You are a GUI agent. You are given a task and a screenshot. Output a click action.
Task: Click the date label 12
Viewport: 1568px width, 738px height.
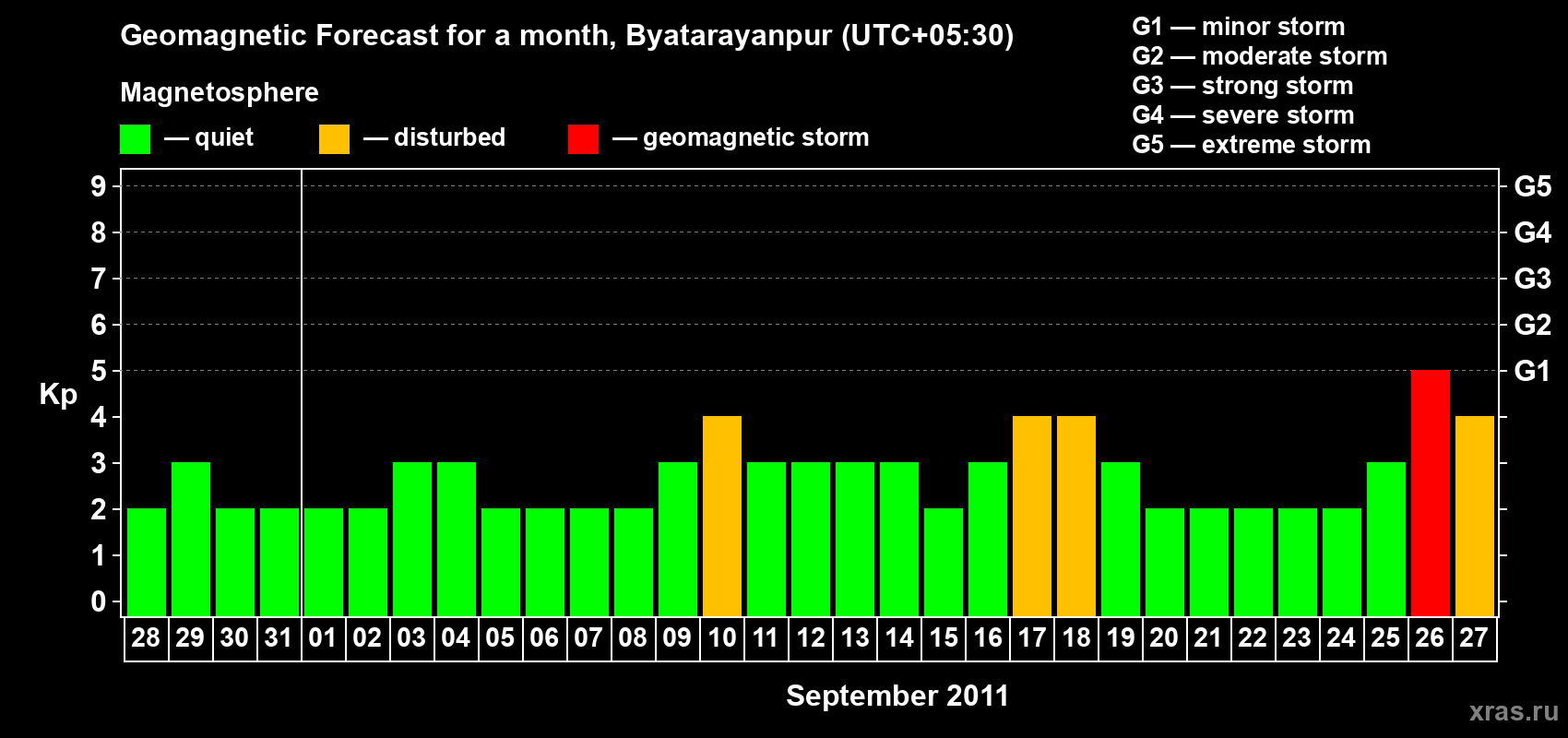811,638
